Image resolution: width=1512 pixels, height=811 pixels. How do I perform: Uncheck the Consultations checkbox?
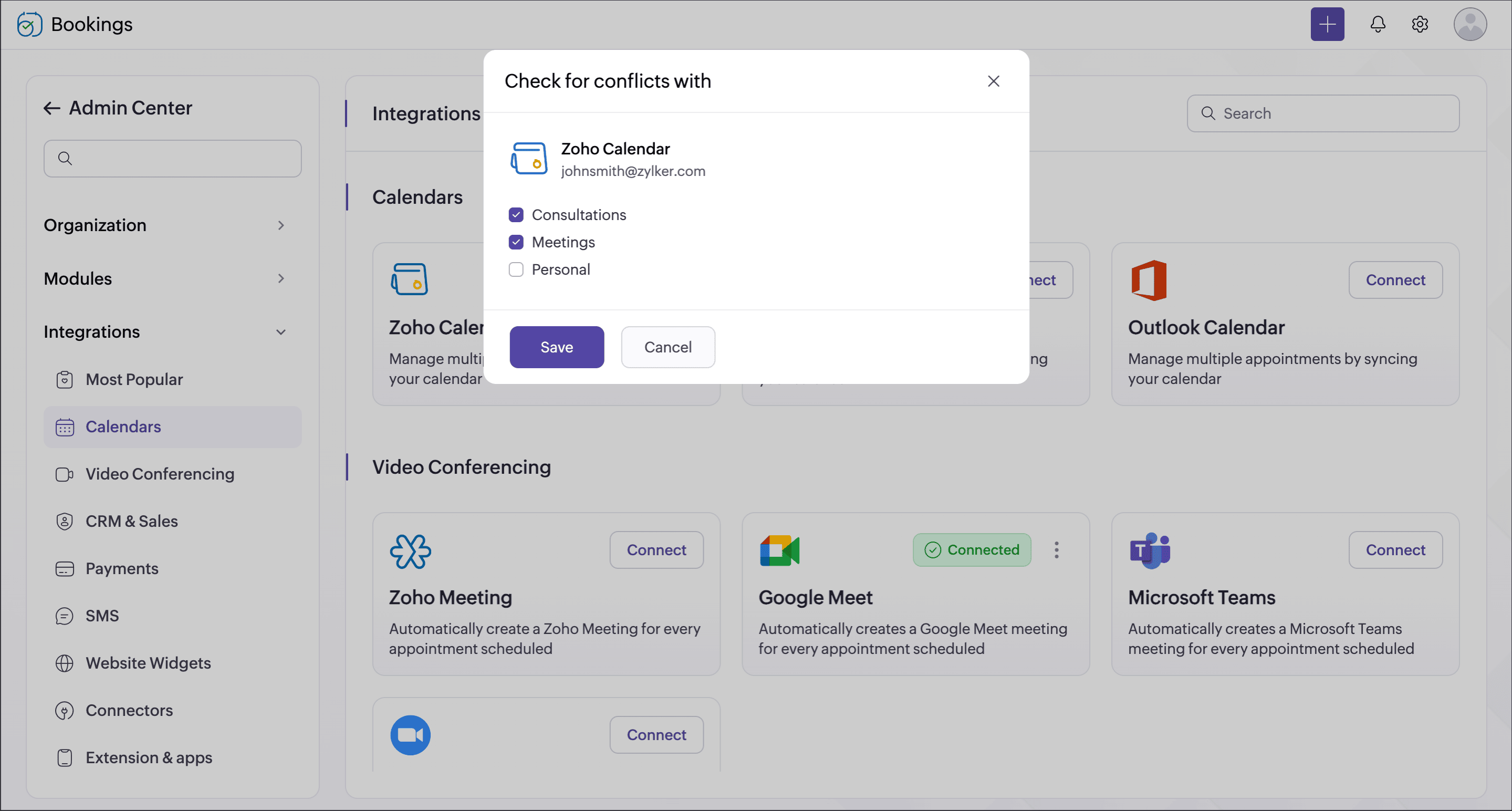click(516, 215)
